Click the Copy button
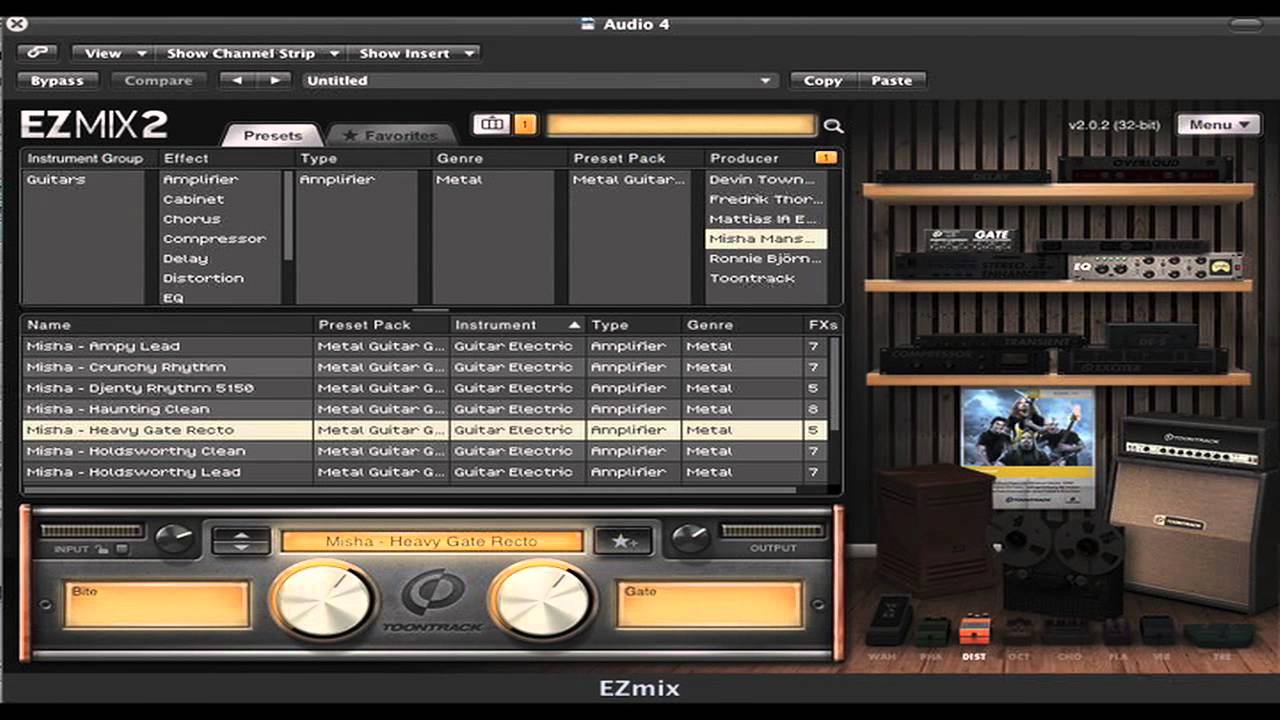This screenshot has height=720, width=1280. [823, 80]
